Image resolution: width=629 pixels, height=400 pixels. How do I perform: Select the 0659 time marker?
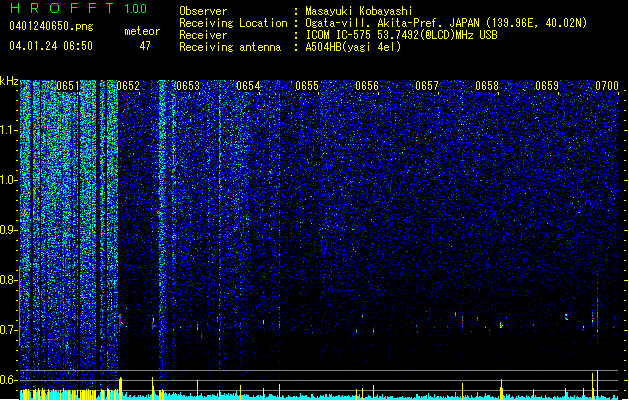click(547, 86)
